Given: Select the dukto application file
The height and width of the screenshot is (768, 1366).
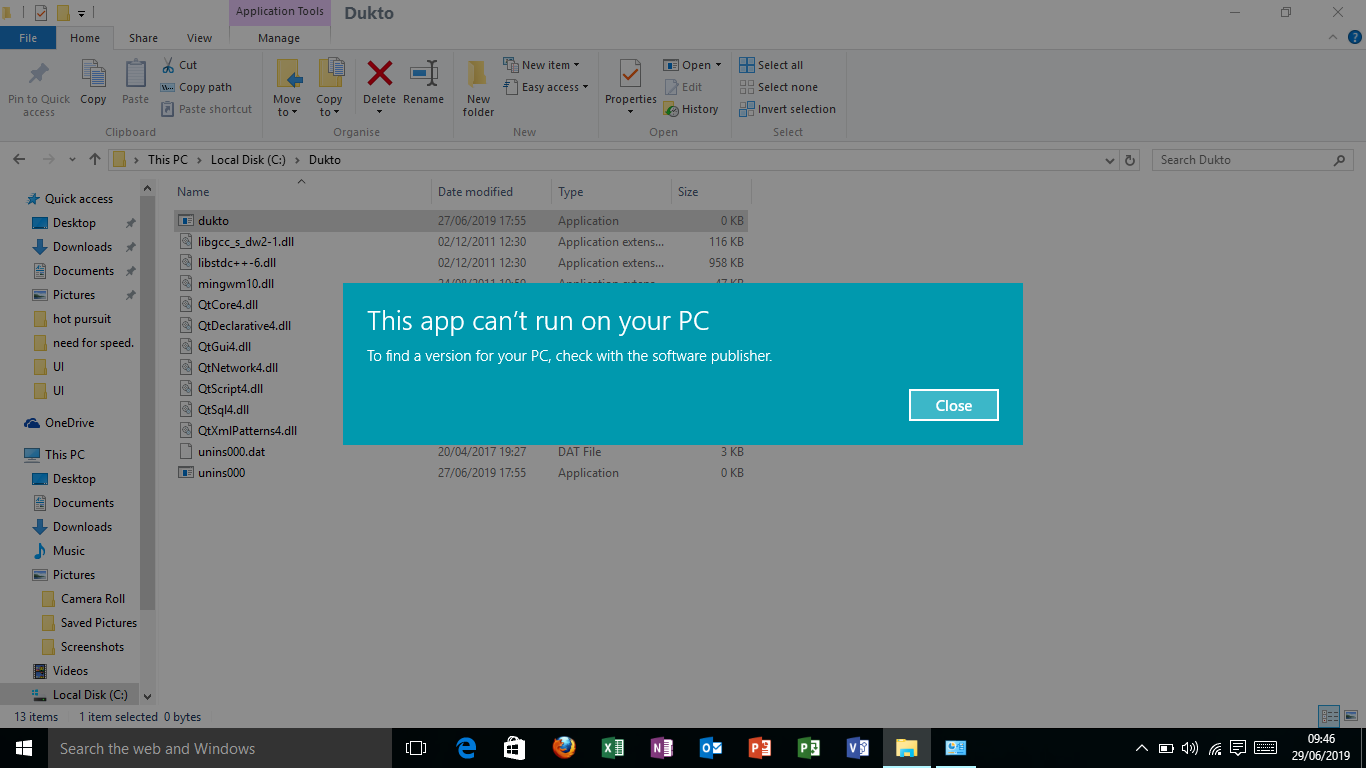Looking at the screenshot, I should click(x=460, y=221).
